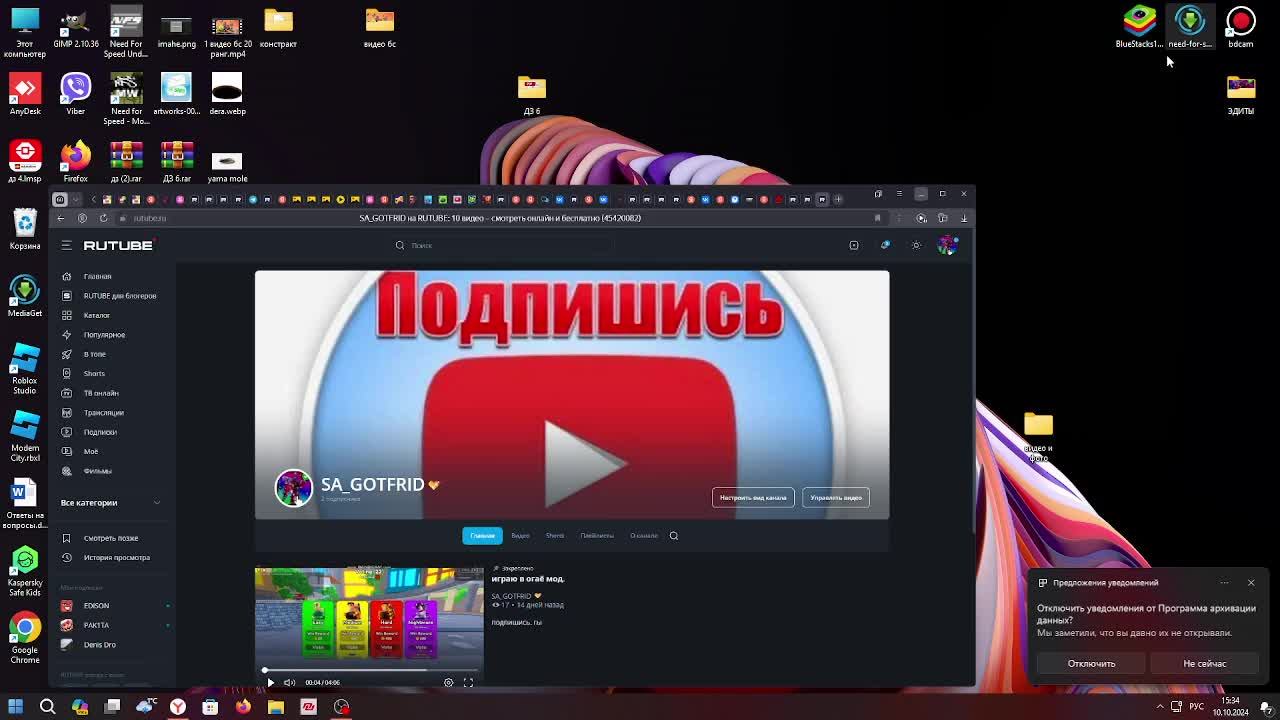Reload the page in the browser

click(103, 218)
